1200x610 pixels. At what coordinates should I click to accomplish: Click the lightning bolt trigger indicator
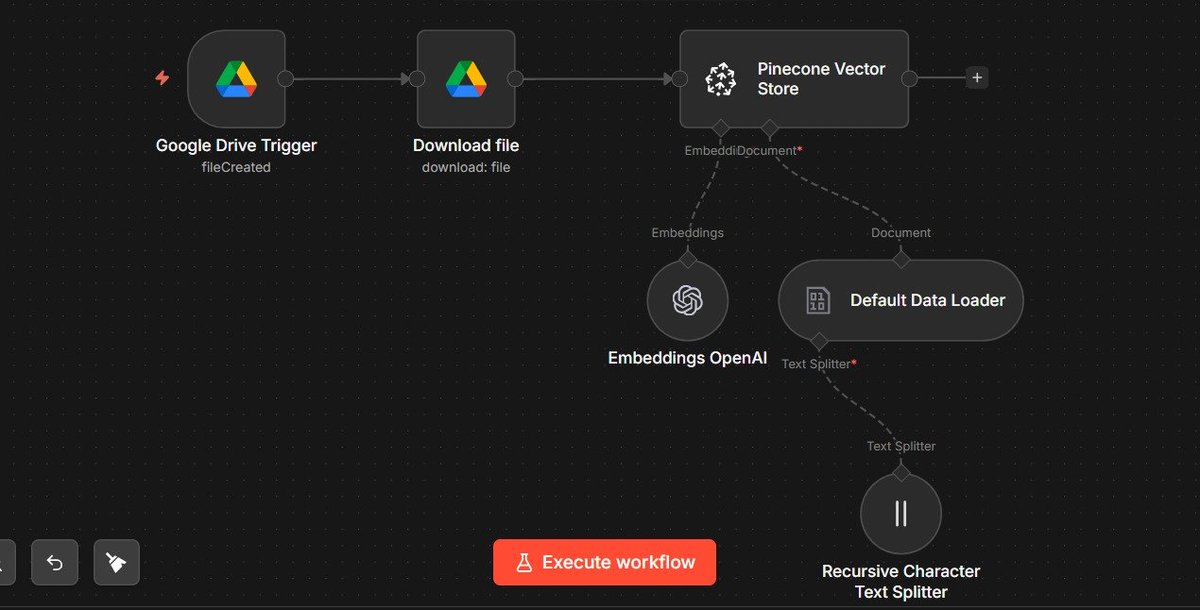point(162,78)
